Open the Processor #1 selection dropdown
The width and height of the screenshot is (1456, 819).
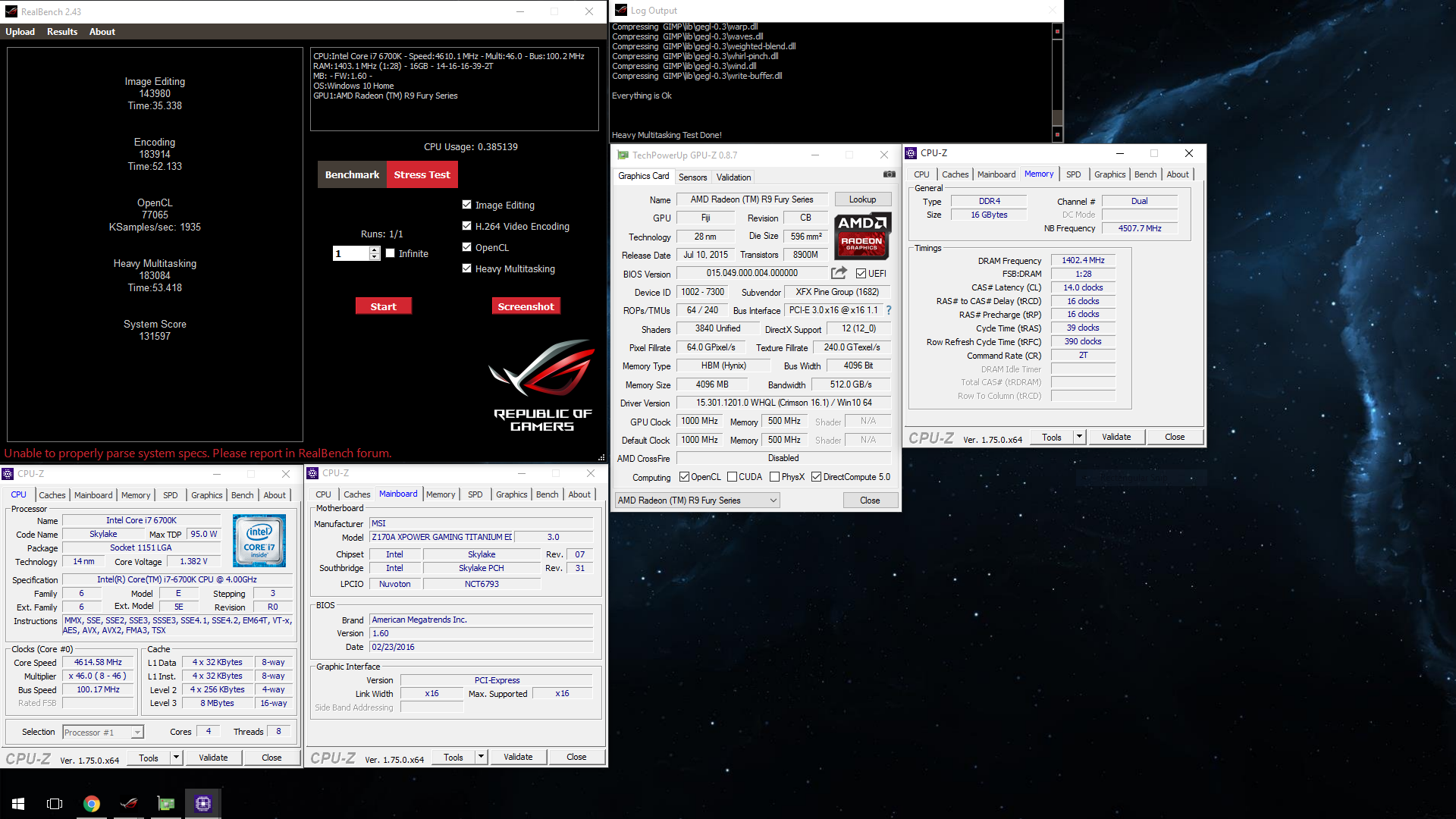click(x=102, y=733)
